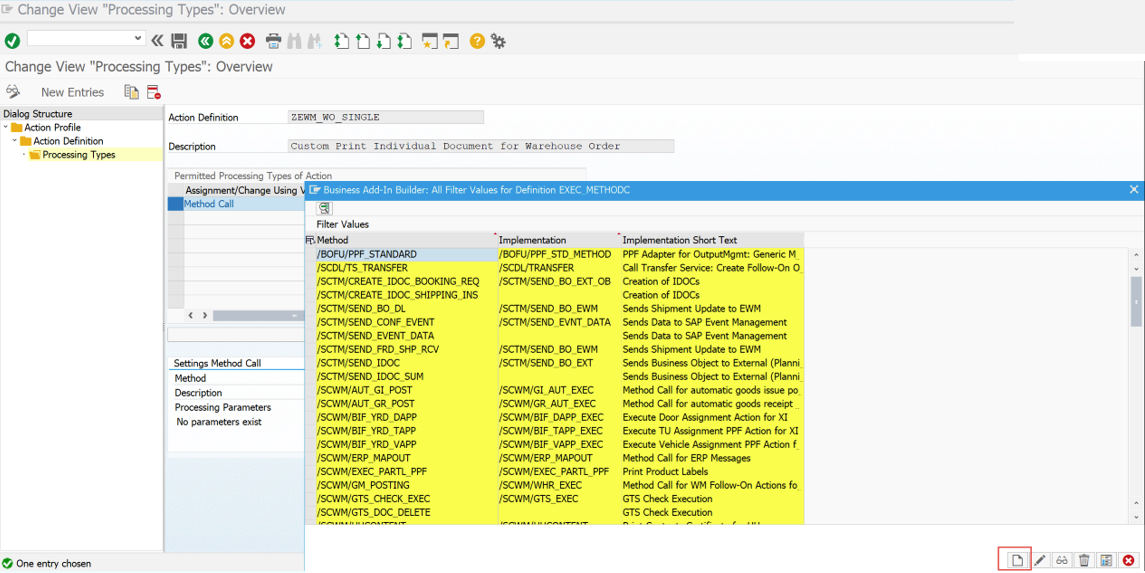Open the command field dropdown
This screenshot has width=1145, height=573.
click(x=139, y=38)
